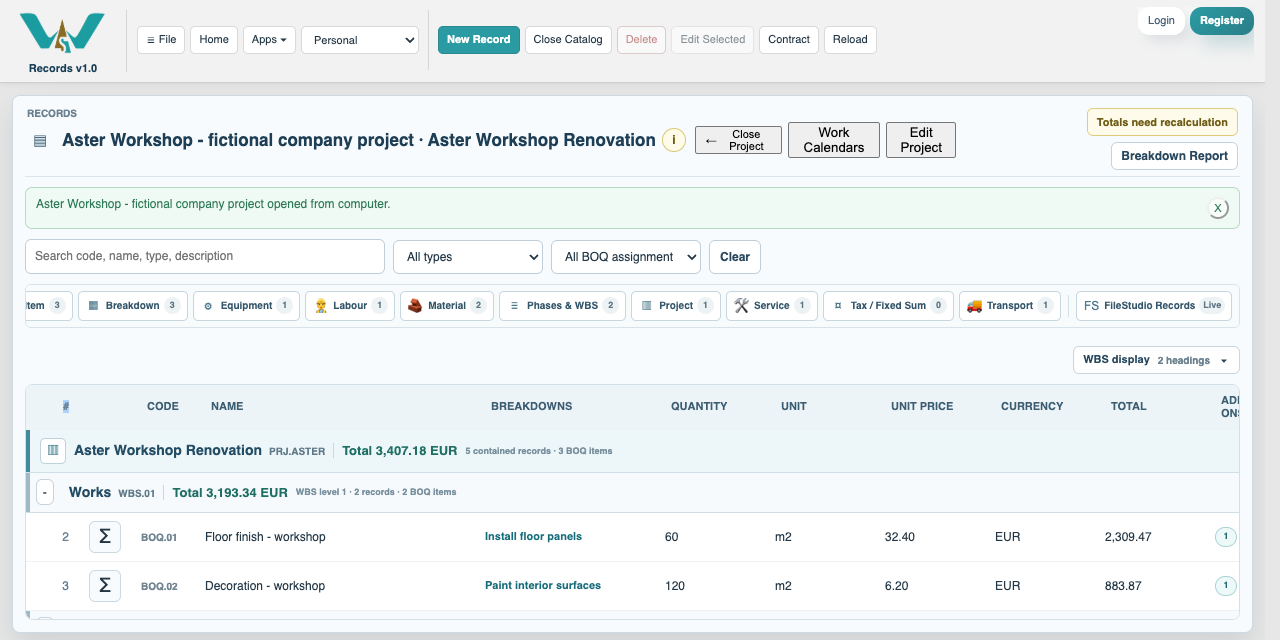Screen dimensions: 1280x640
Task: Filter records by Breakdown type
Action: 133,306
